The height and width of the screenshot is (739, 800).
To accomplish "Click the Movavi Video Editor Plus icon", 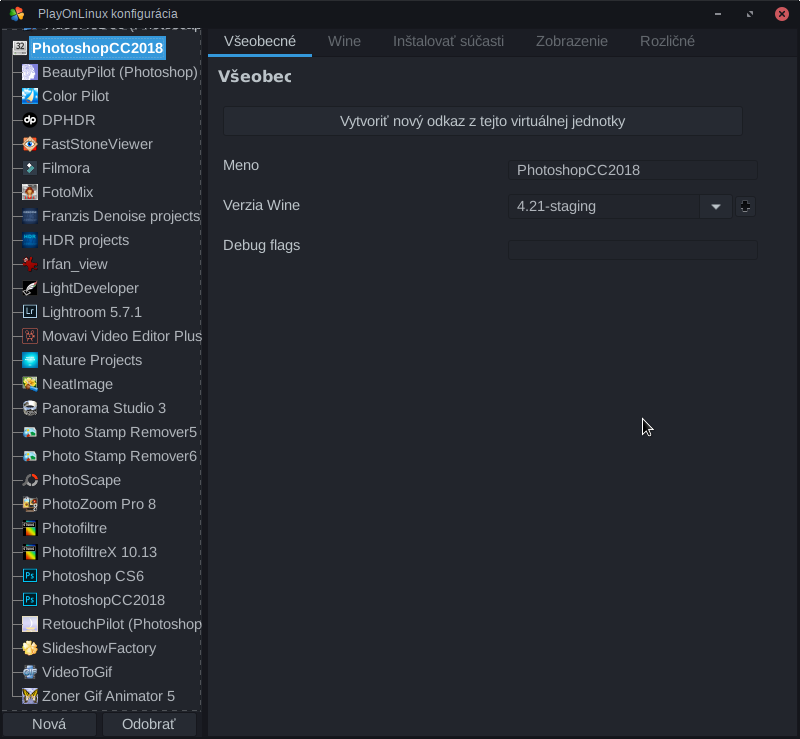I will point(30,336).
